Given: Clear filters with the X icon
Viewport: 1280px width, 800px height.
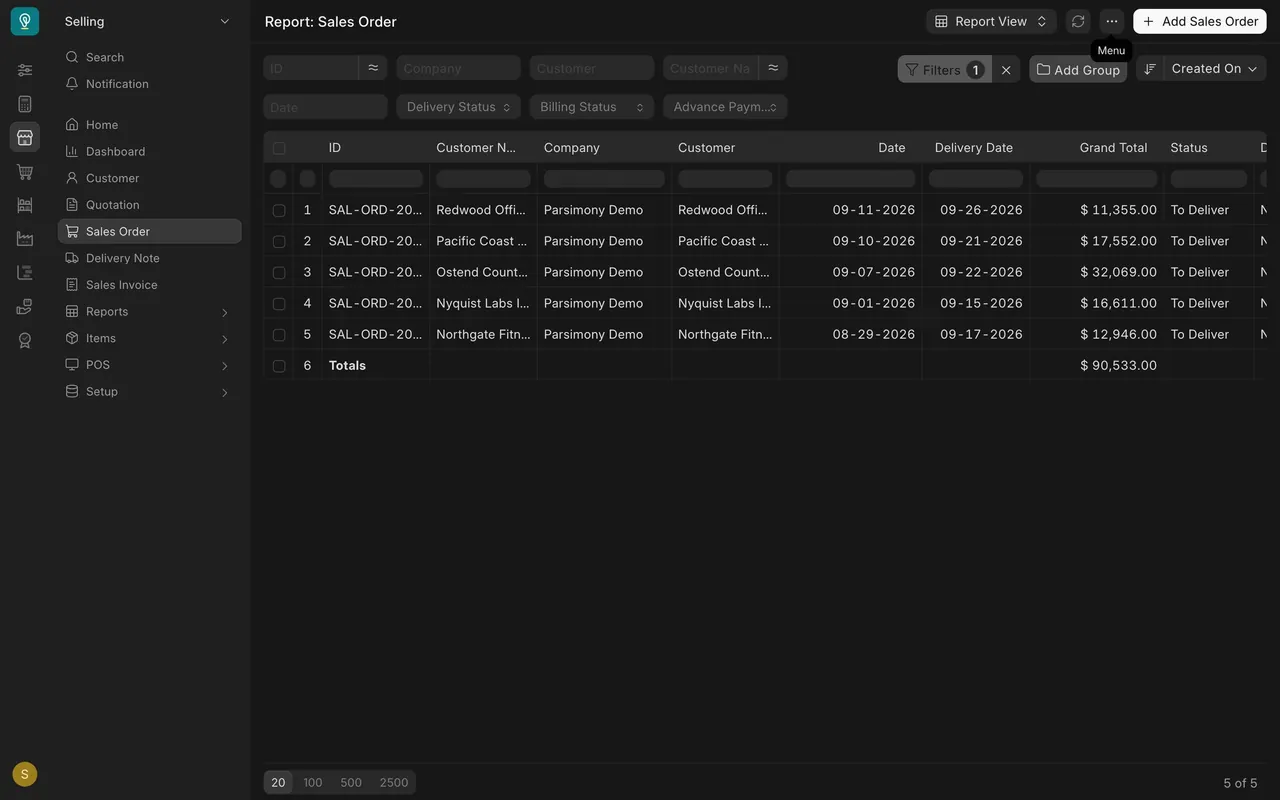Looking at the screenshot, I should click(x=1006, y=69).
